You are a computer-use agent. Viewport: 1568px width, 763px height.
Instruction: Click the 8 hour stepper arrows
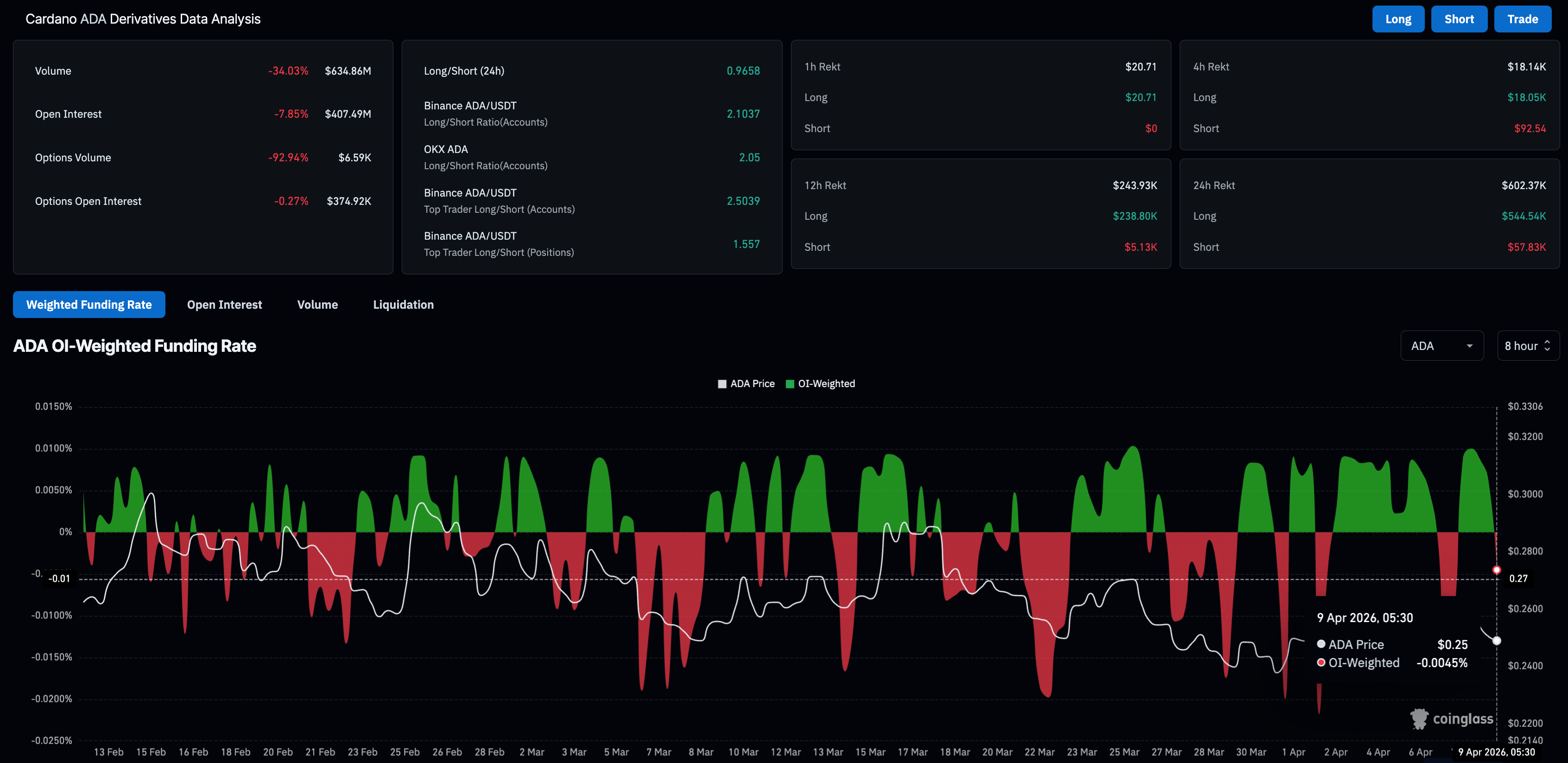coord(1547,346)
